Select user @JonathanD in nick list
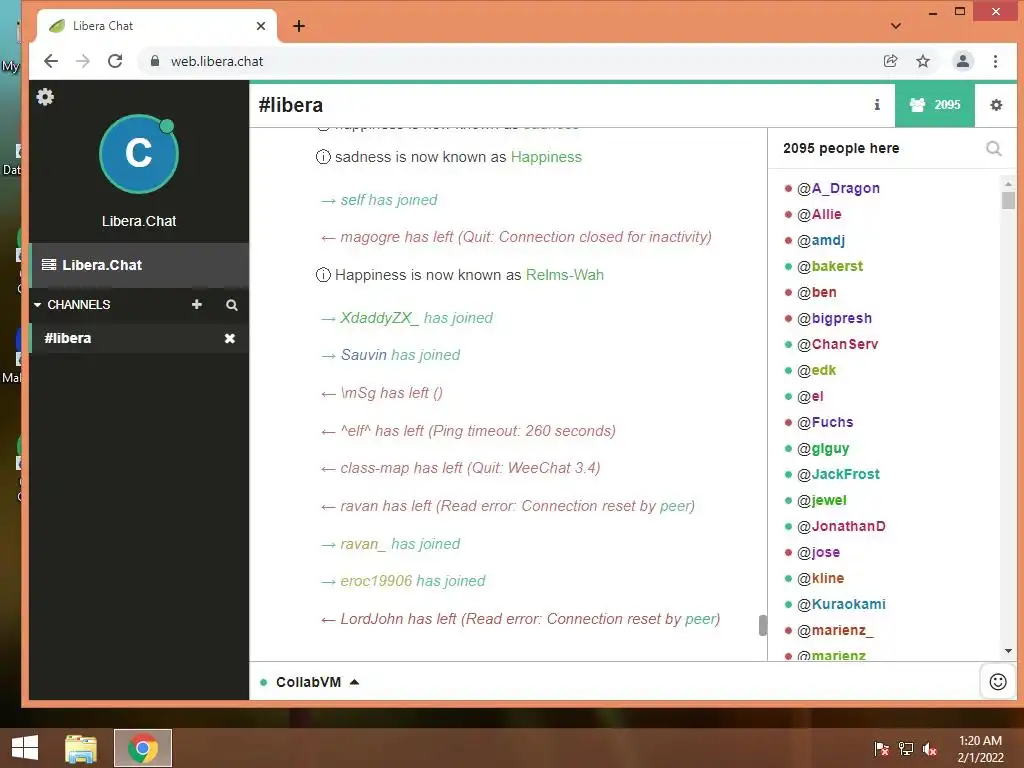Viewport: 1024px width, 768px height. (841, 526)
